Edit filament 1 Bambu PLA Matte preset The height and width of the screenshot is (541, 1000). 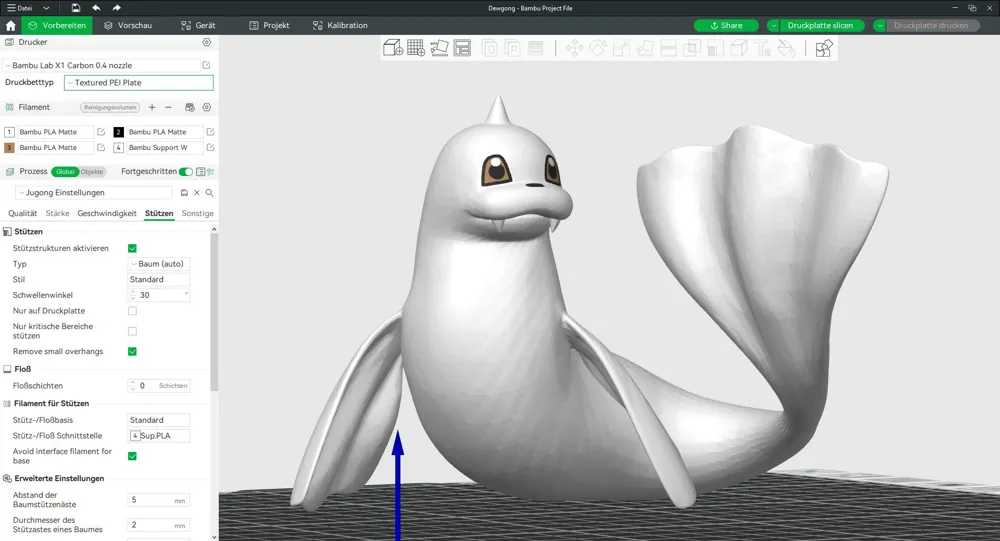tap(101, 131)
